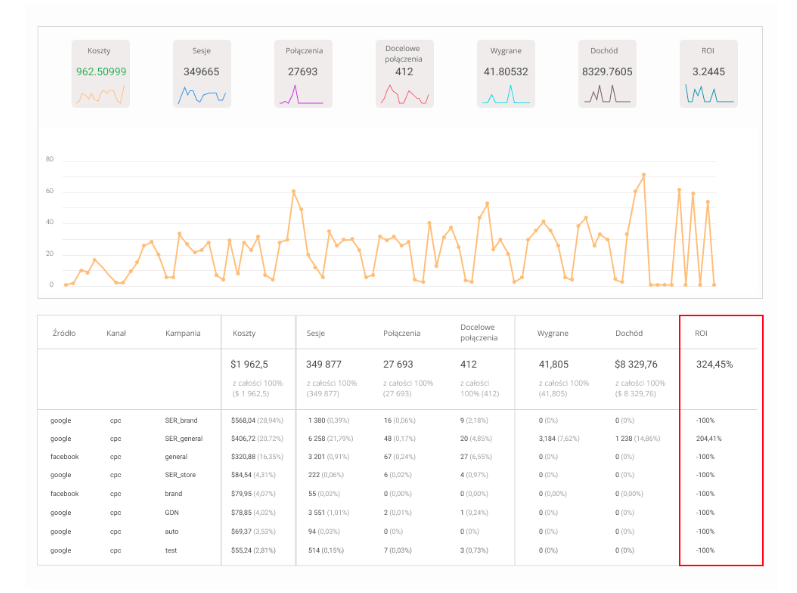This screenshot has width=797, height=593.
Task: Select the SER_general campaign row
Action: pos(397,439)
